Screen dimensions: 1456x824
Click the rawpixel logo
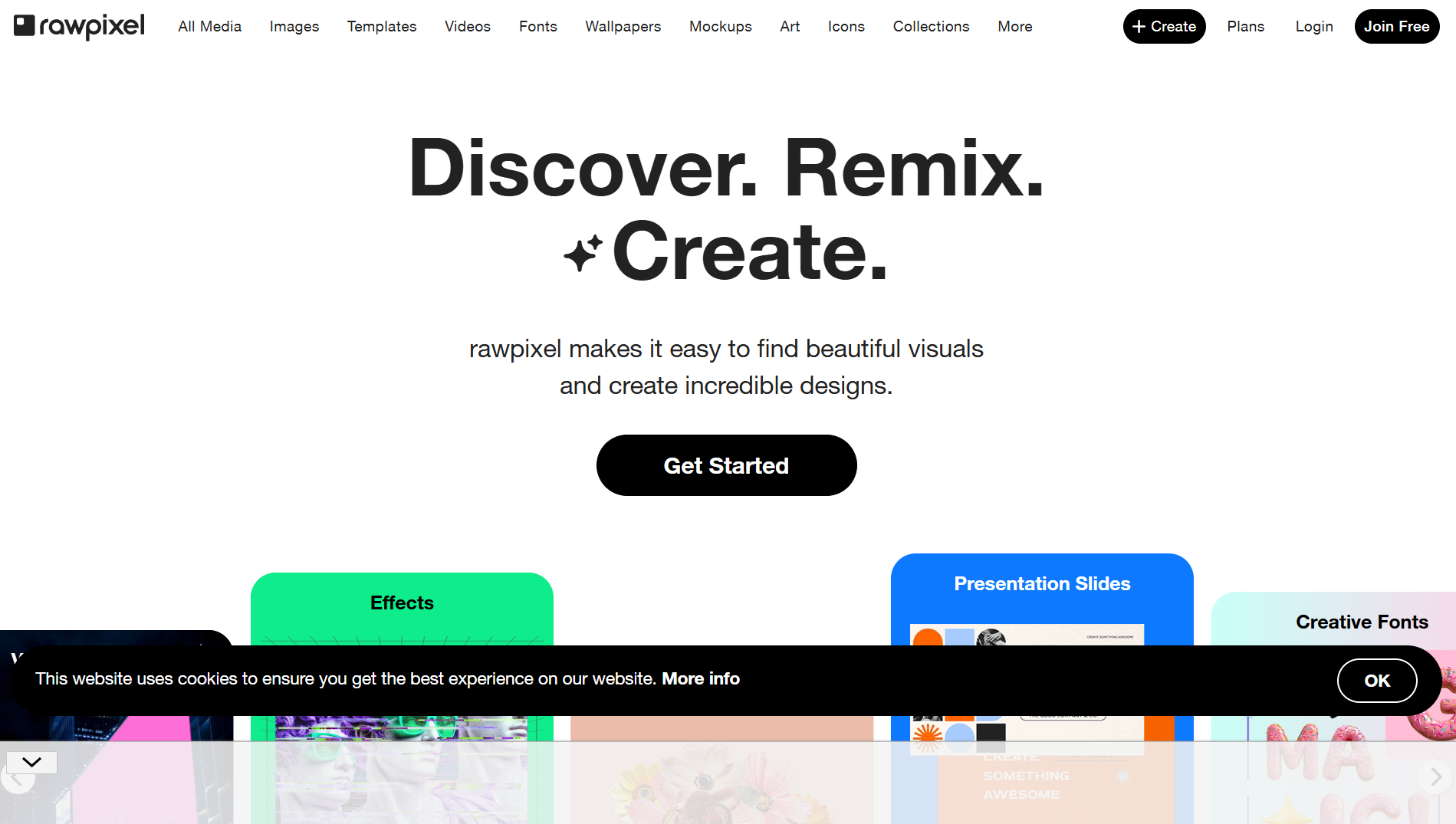(x=79, y=26)
